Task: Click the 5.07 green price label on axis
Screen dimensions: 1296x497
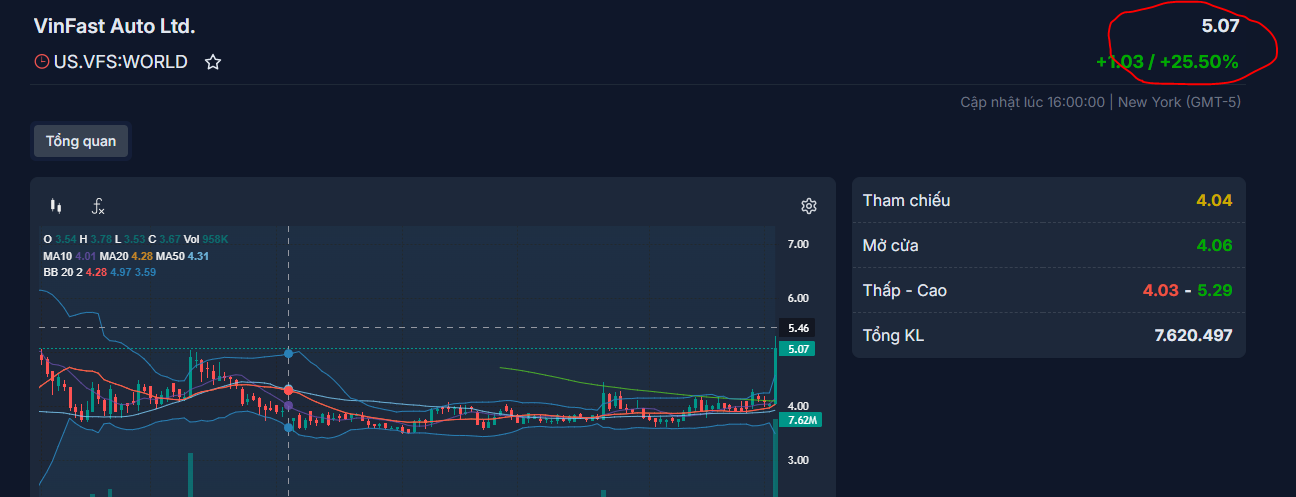Action: [x=797, y=349]
